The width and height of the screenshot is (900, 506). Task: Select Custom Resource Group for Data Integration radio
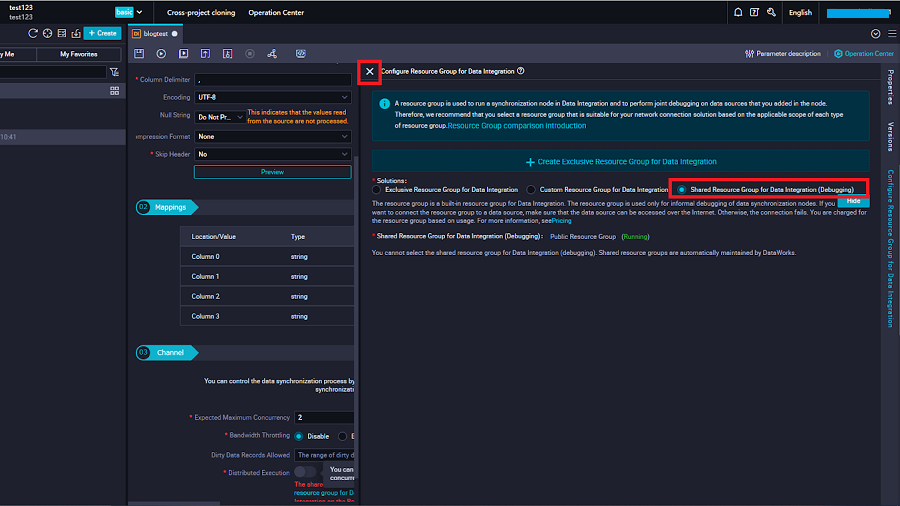click(x=531, y=189)
